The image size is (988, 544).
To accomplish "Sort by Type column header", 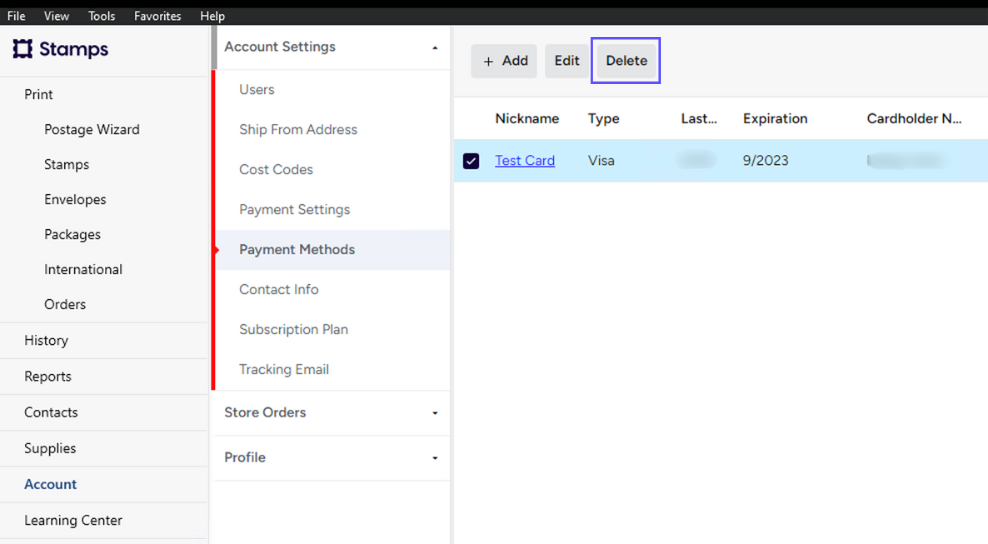I will point(604,119).
